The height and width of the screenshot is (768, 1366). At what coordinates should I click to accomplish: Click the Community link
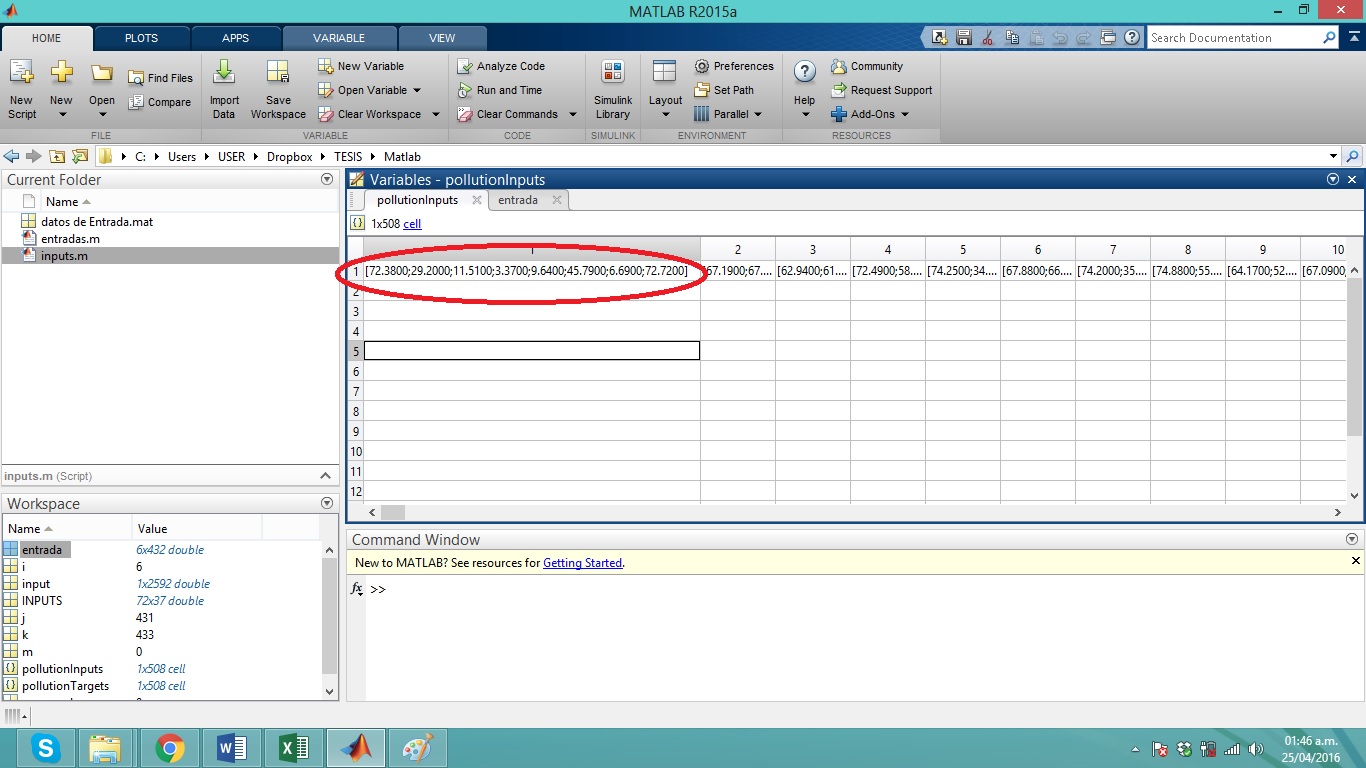[x=866, y=66]
